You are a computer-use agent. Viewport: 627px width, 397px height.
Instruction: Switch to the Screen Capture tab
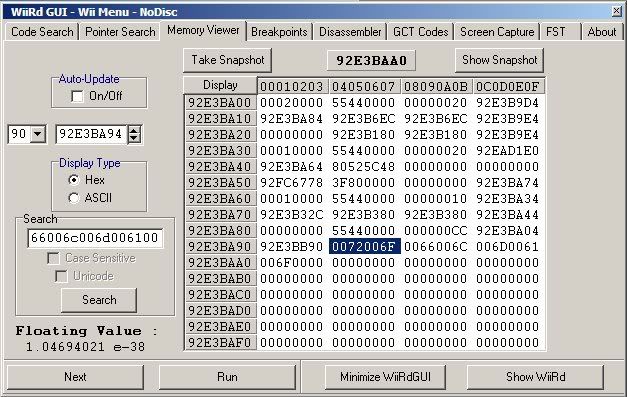click(x=497, y=32)
